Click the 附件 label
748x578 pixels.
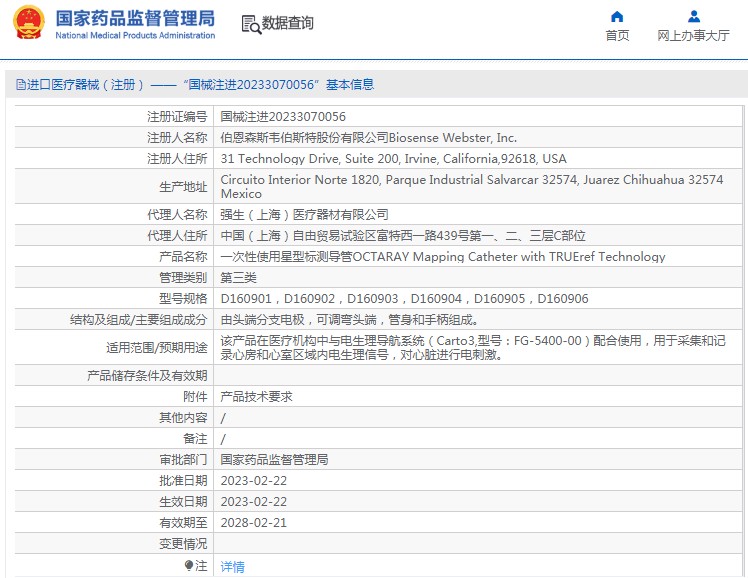click(195, 397)
